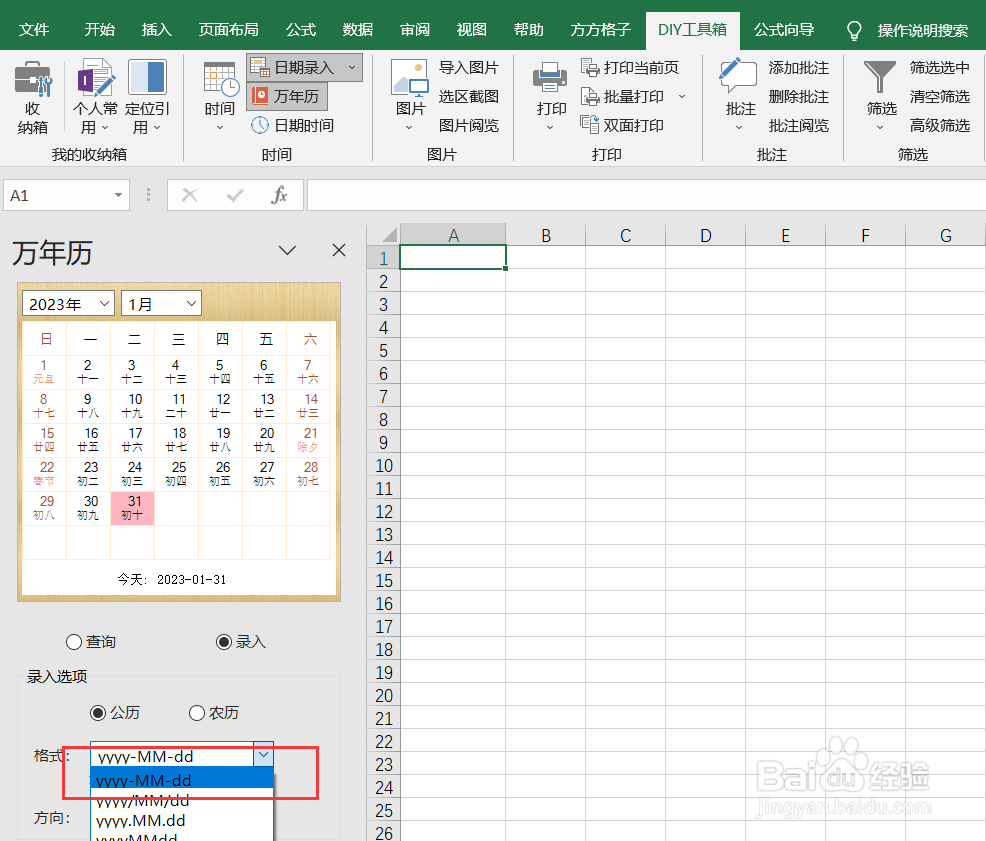Expand the 万年历 pane options chevron
Image resolution: width=986 pixels, height=841 pixels.
tap(287, 250)
